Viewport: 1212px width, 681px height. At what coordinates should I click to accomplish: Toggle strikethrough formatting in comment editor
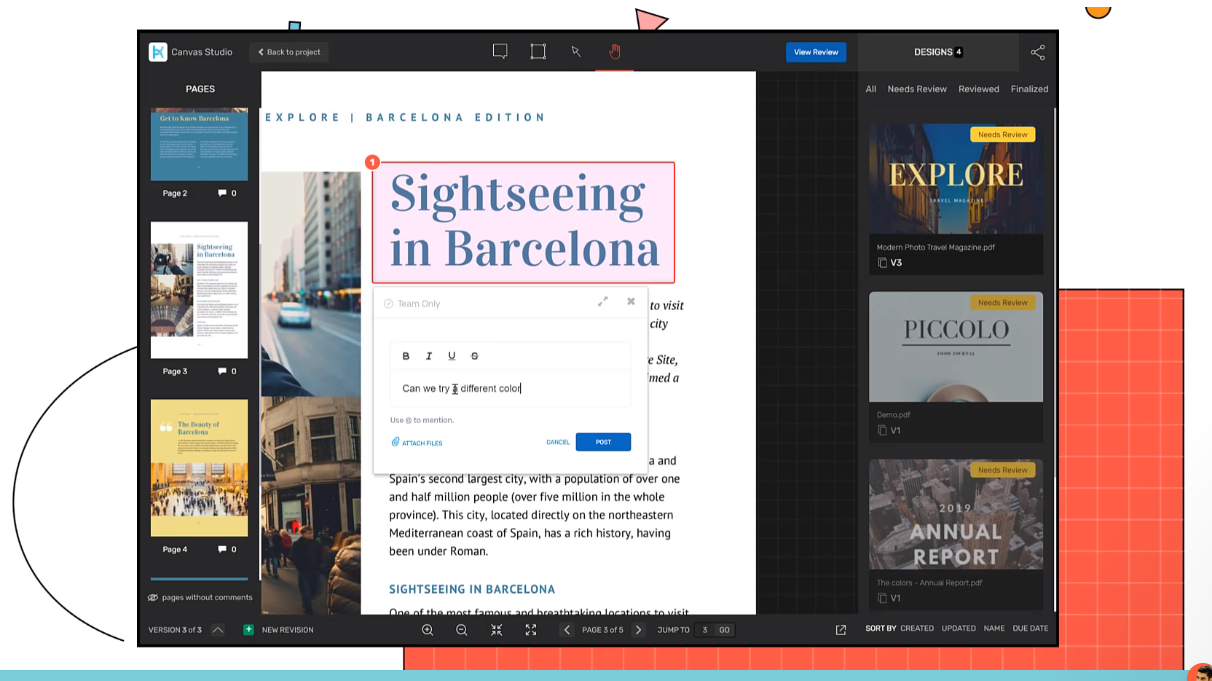(x=474, y=356)
